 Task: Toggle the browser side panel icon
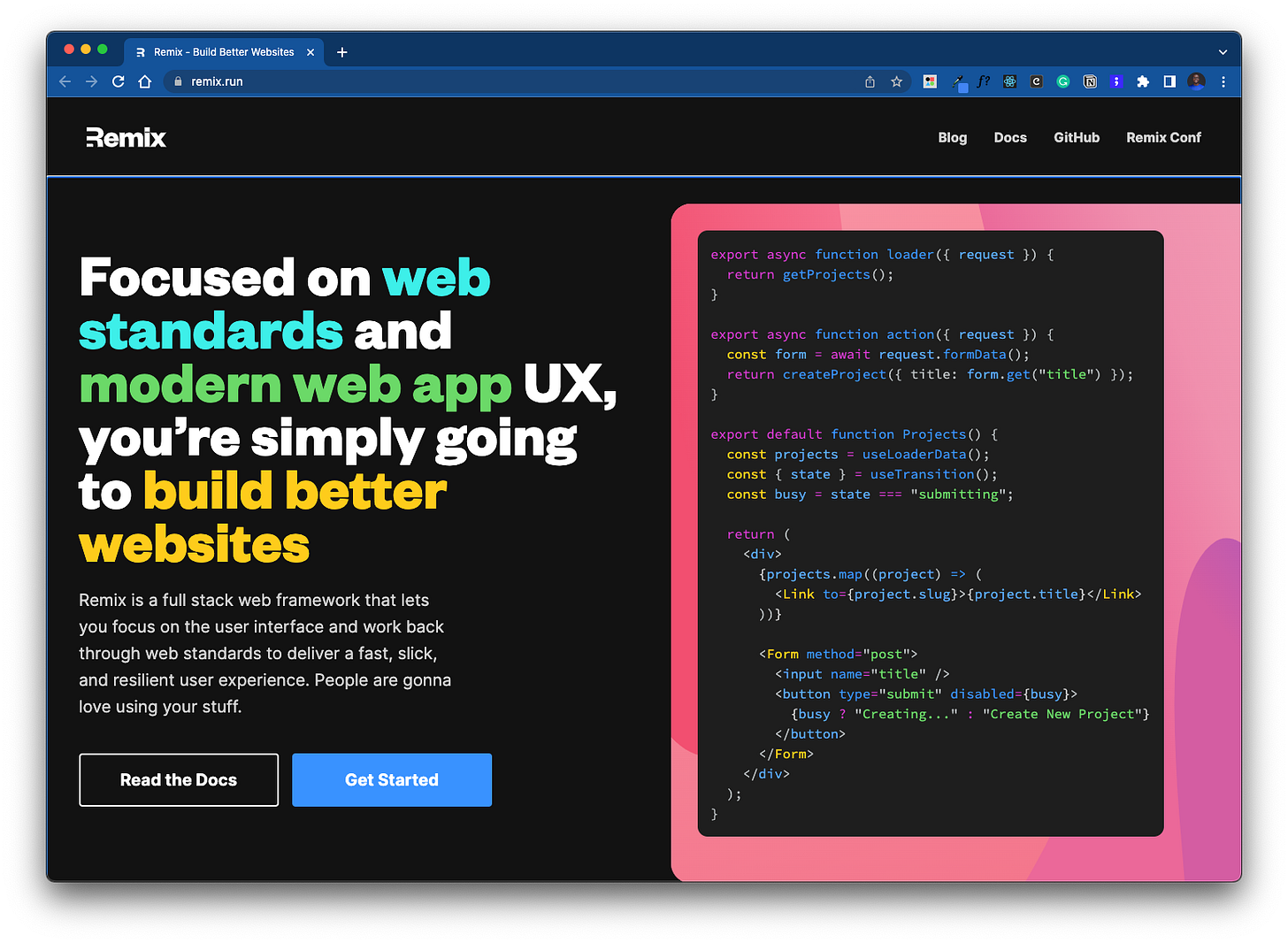tap(1169, 81)
